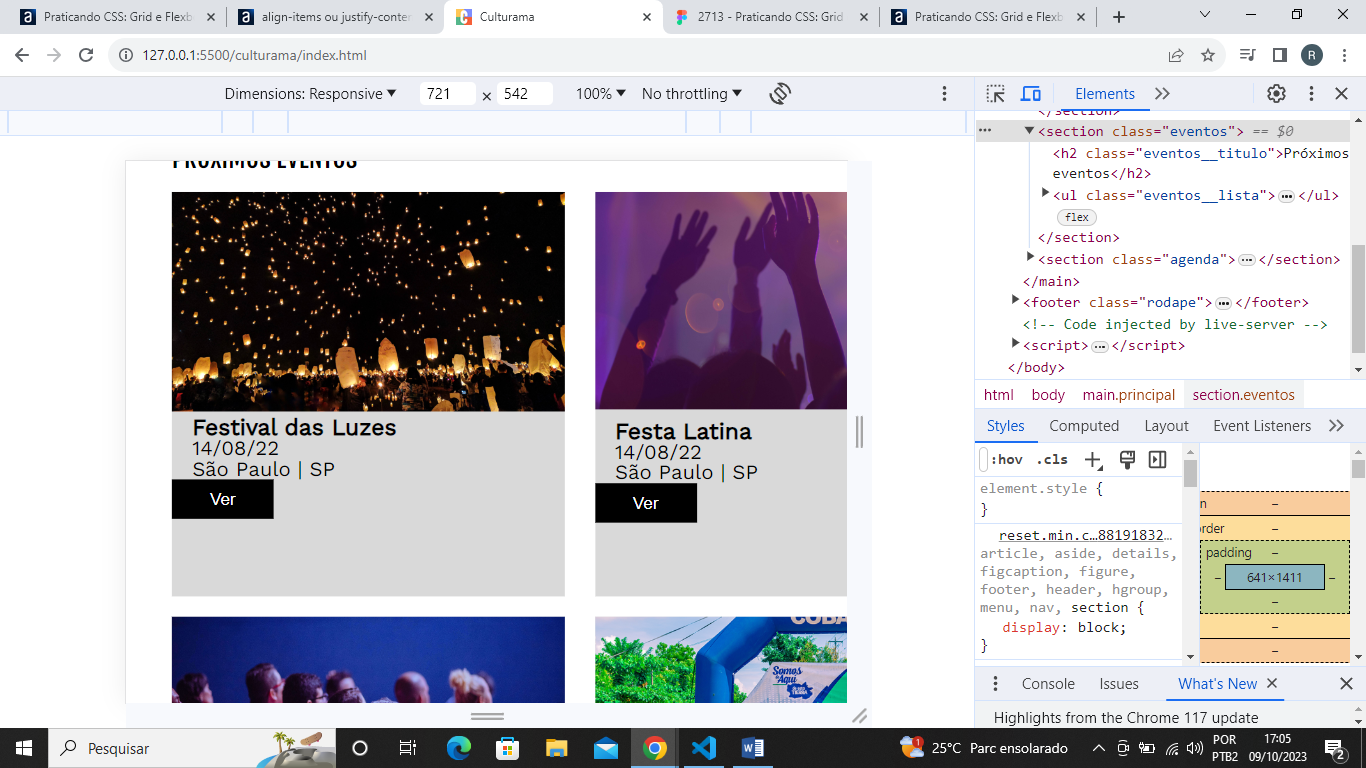The height and width of the screenshot is (768, 1366).
Task: Open Visual Studio Code from the taskbar
Action: click(704, 748)
